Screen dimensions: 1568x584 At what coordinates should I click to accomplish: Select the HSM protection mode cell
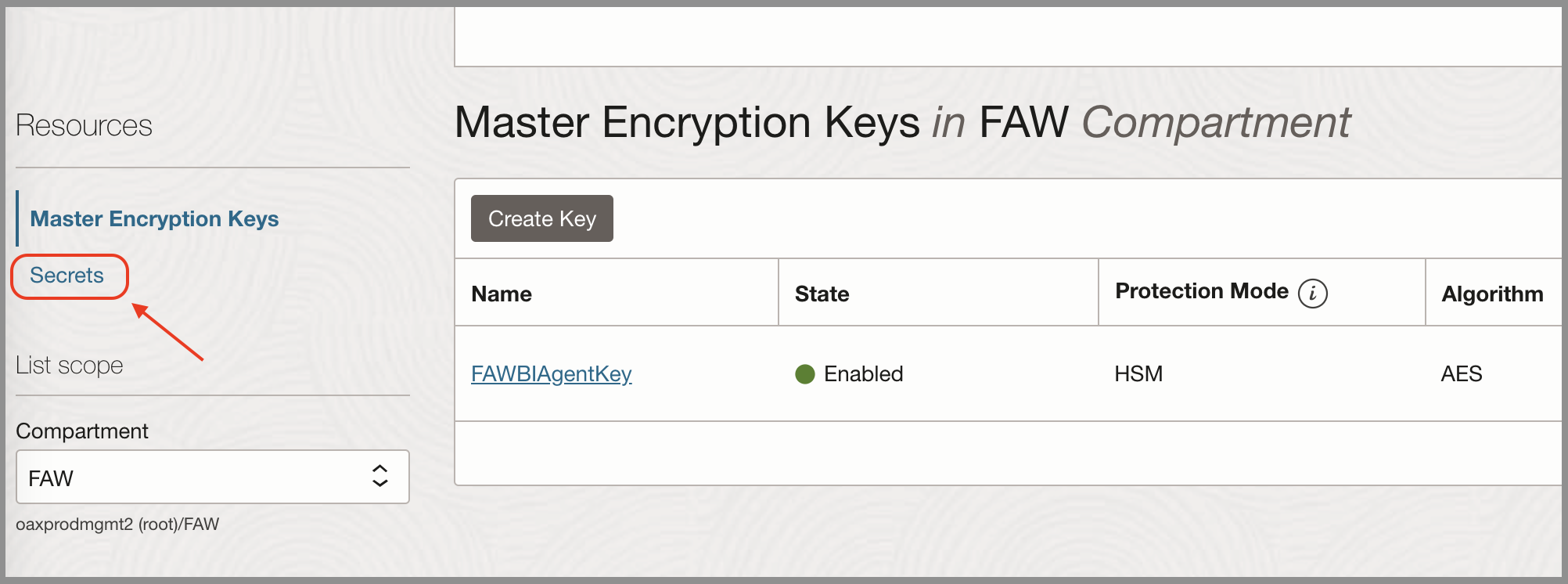1138,374
